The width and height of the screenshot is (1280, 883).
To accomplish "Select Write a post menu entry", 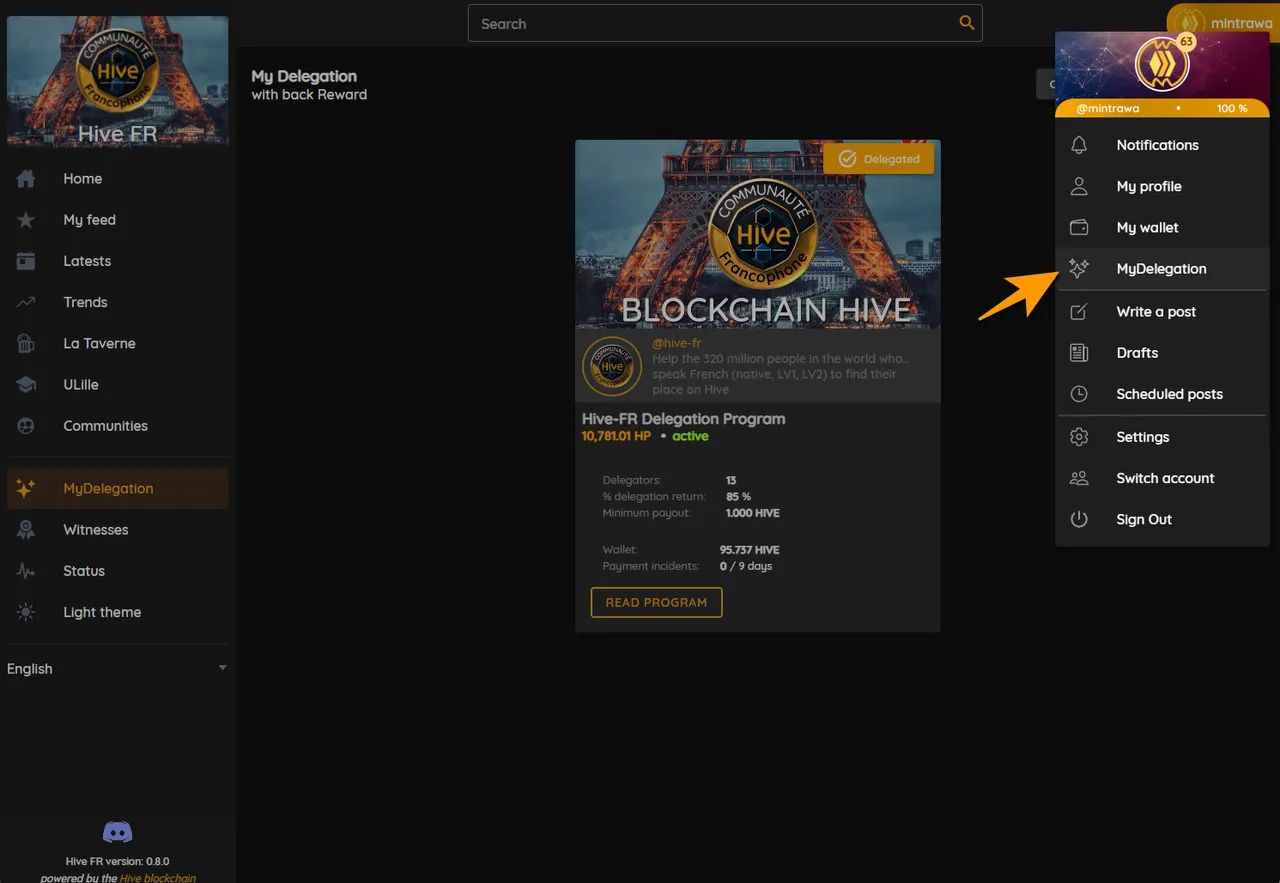I will tap(1162, 312).
